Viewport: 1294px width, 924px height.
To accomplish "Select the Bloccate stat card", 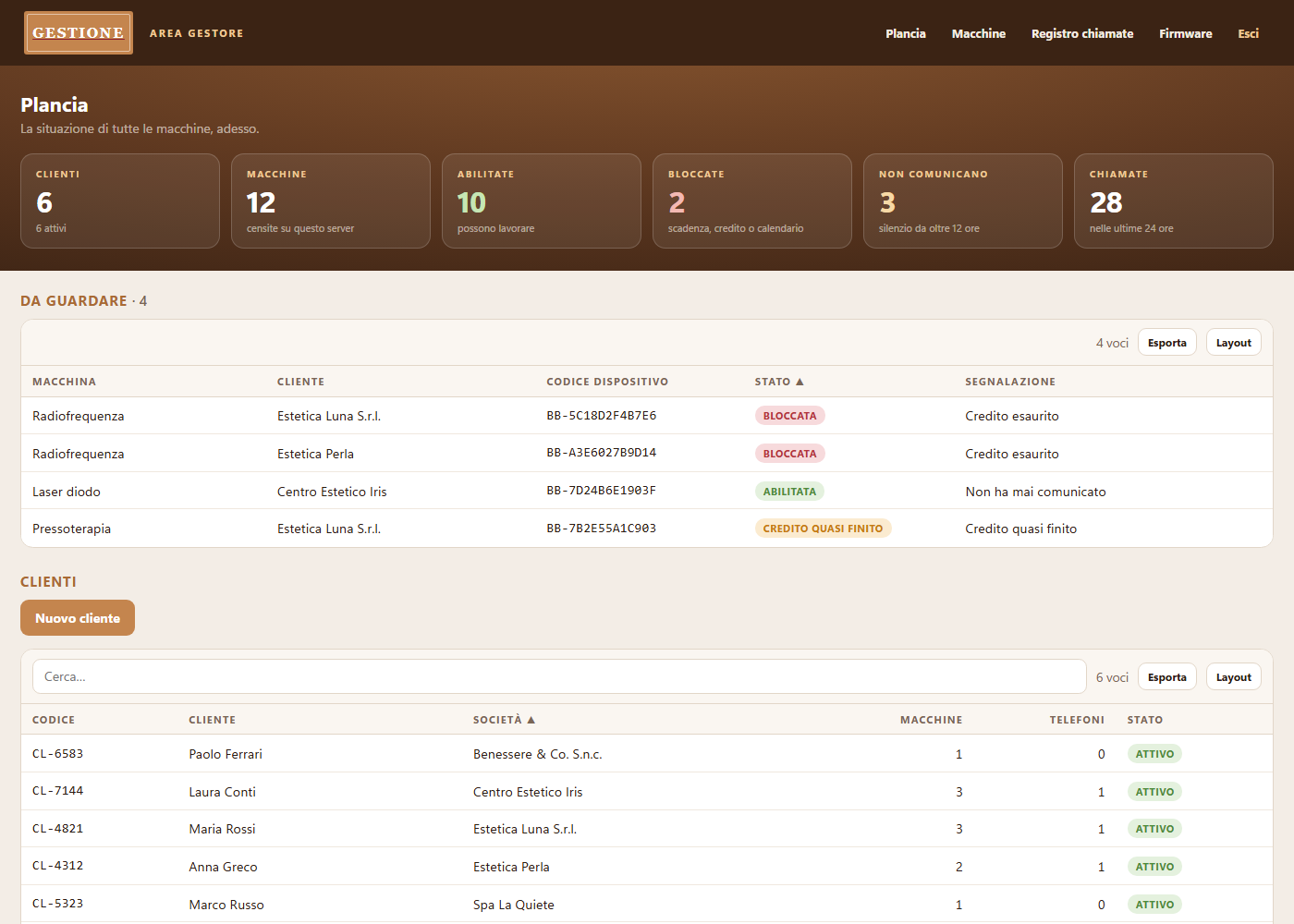I will (752, 201).
